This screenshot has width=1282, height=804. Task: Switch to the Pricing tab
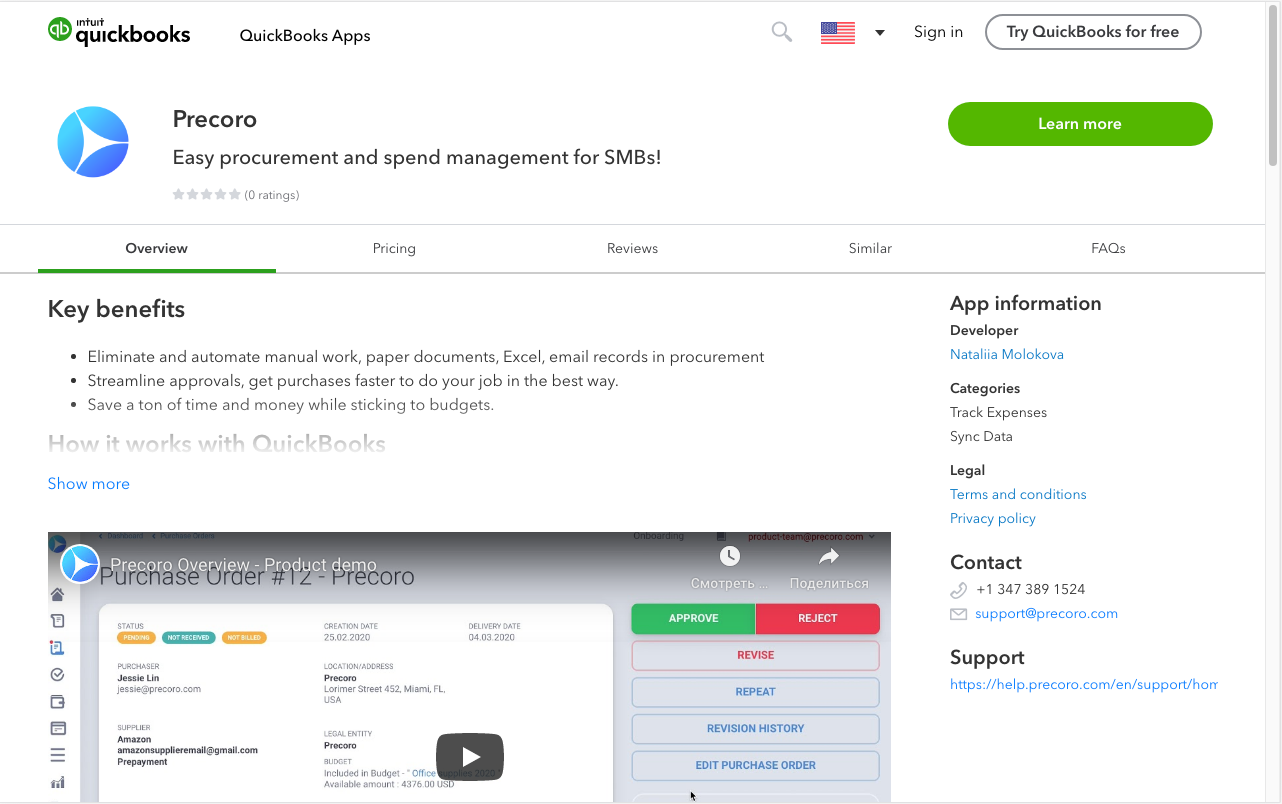pyautogui.click(x=394, y=248)
